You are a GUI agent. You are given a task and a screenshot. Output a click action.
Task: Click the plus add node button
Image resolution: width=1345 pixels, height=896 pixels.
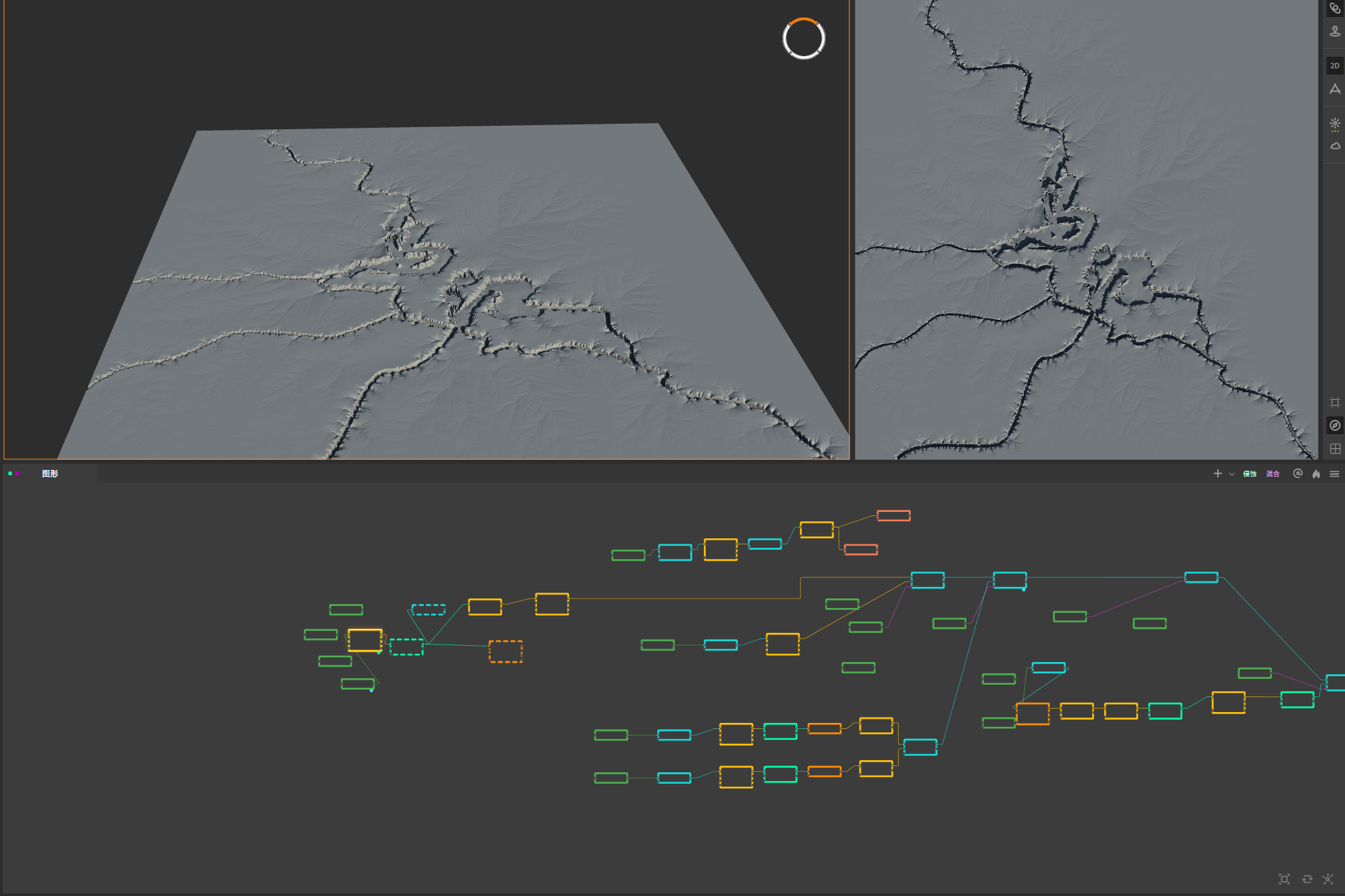[x=1217, y=473]
